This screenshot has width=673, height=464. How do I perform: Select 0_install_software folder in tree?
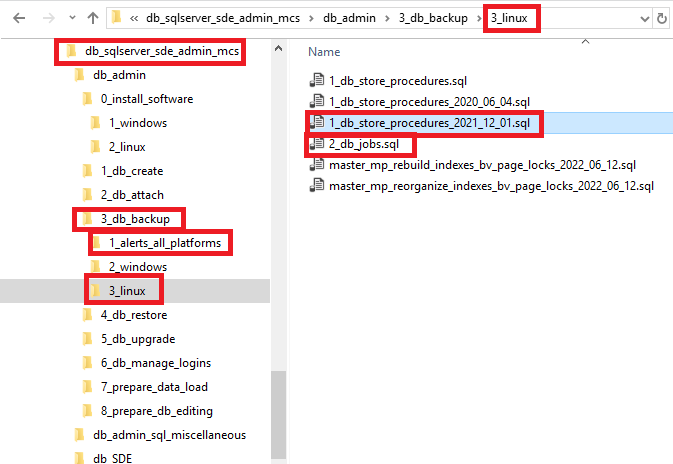[x=147, y=99]
